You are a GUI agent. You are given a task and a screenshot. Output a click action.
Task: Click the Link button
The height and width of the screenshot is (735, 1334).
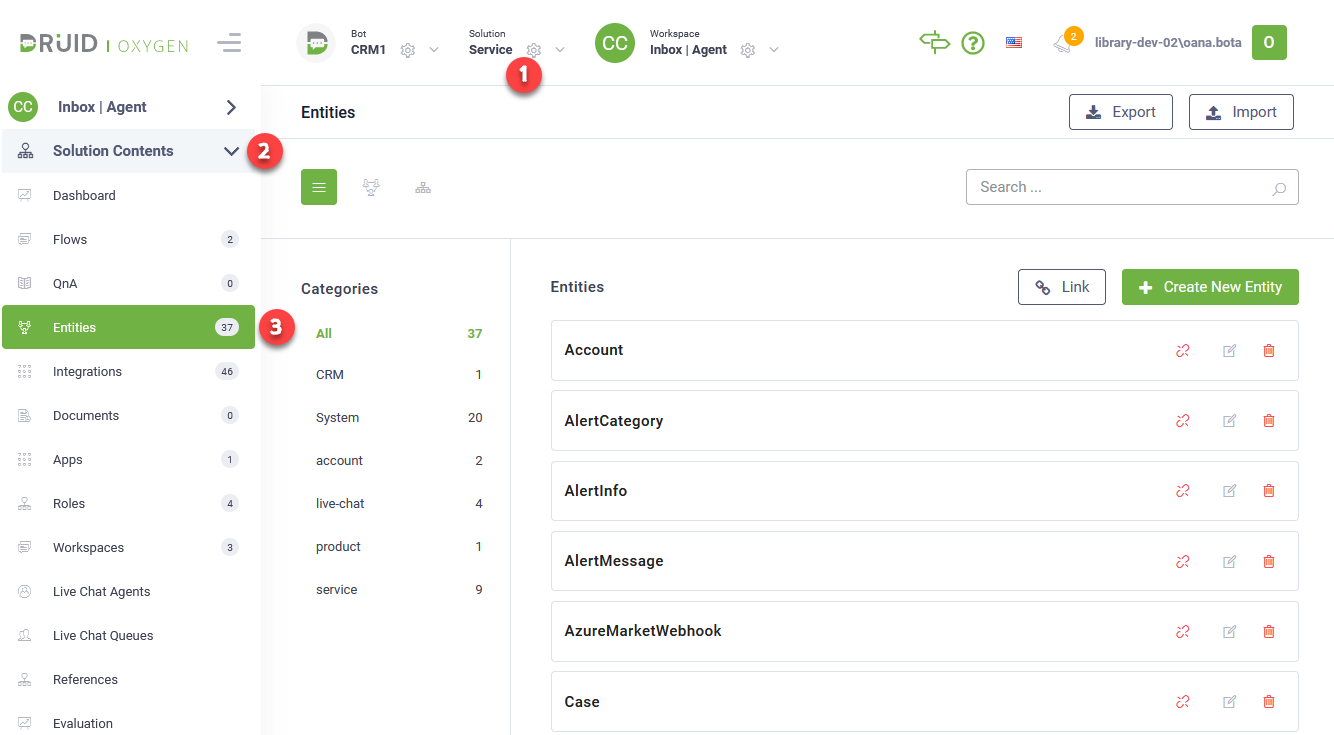point(1062,287)
